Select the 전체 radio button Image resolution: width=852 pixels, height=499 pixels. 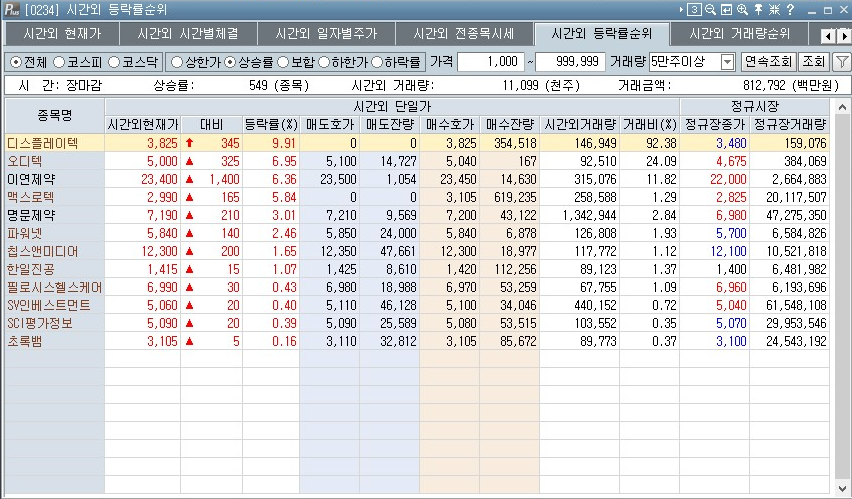pyautogui.click(x=16, y=62)
